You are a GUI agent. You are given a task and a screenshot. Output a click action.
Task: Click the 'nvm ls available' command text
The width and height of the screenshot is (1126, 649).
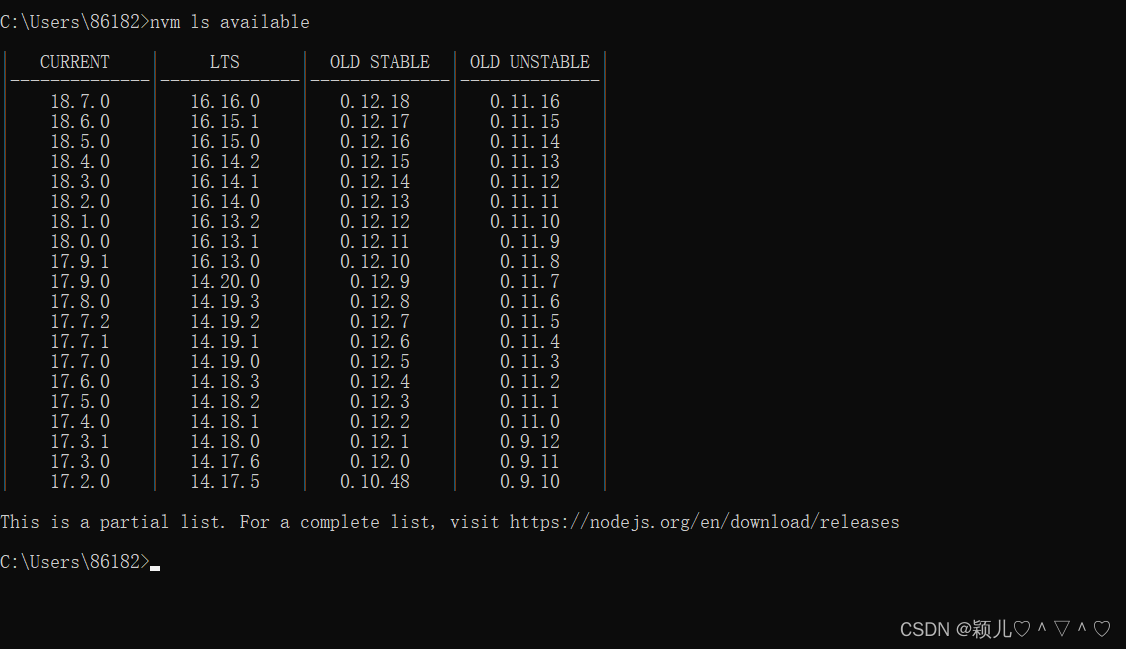point(230,22)
